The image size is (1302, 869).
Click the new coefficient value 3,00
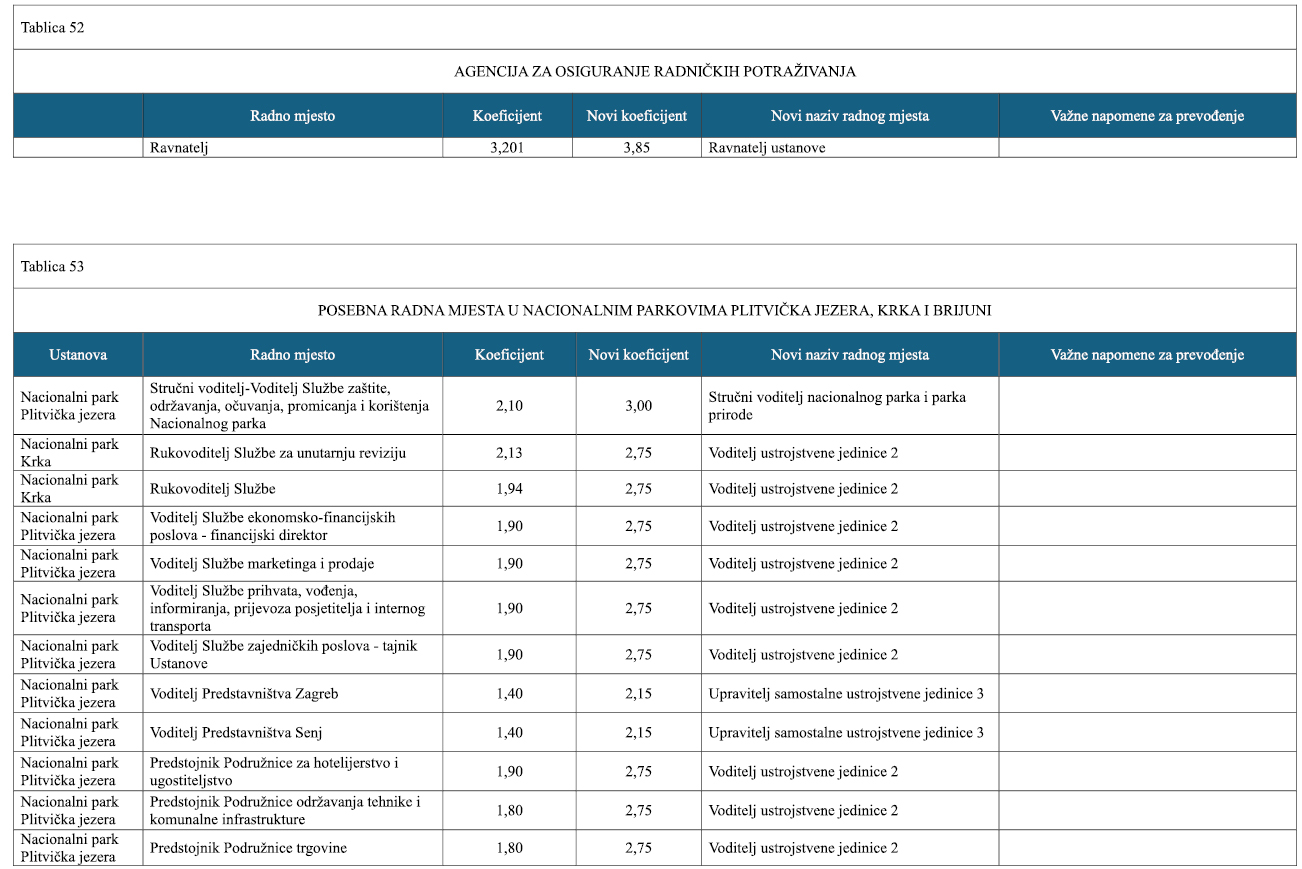coord(638,406)
